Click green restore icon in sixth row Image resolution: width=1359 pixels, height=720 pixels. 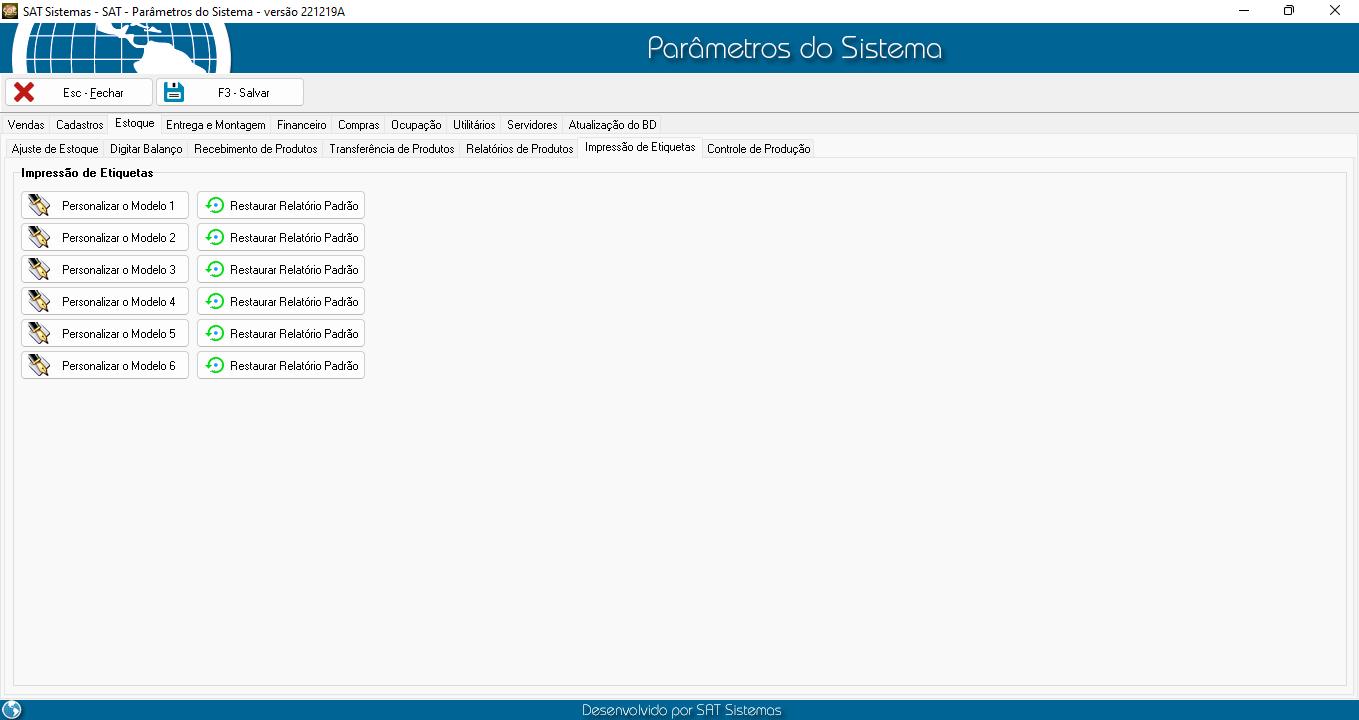[214, 366]
